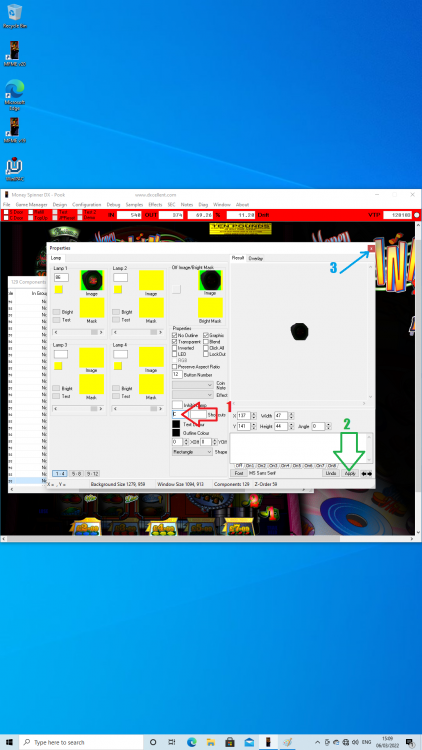Open the Recycle Bin desktop icon
The image size is (422, 750).
[x=14, y=16]
